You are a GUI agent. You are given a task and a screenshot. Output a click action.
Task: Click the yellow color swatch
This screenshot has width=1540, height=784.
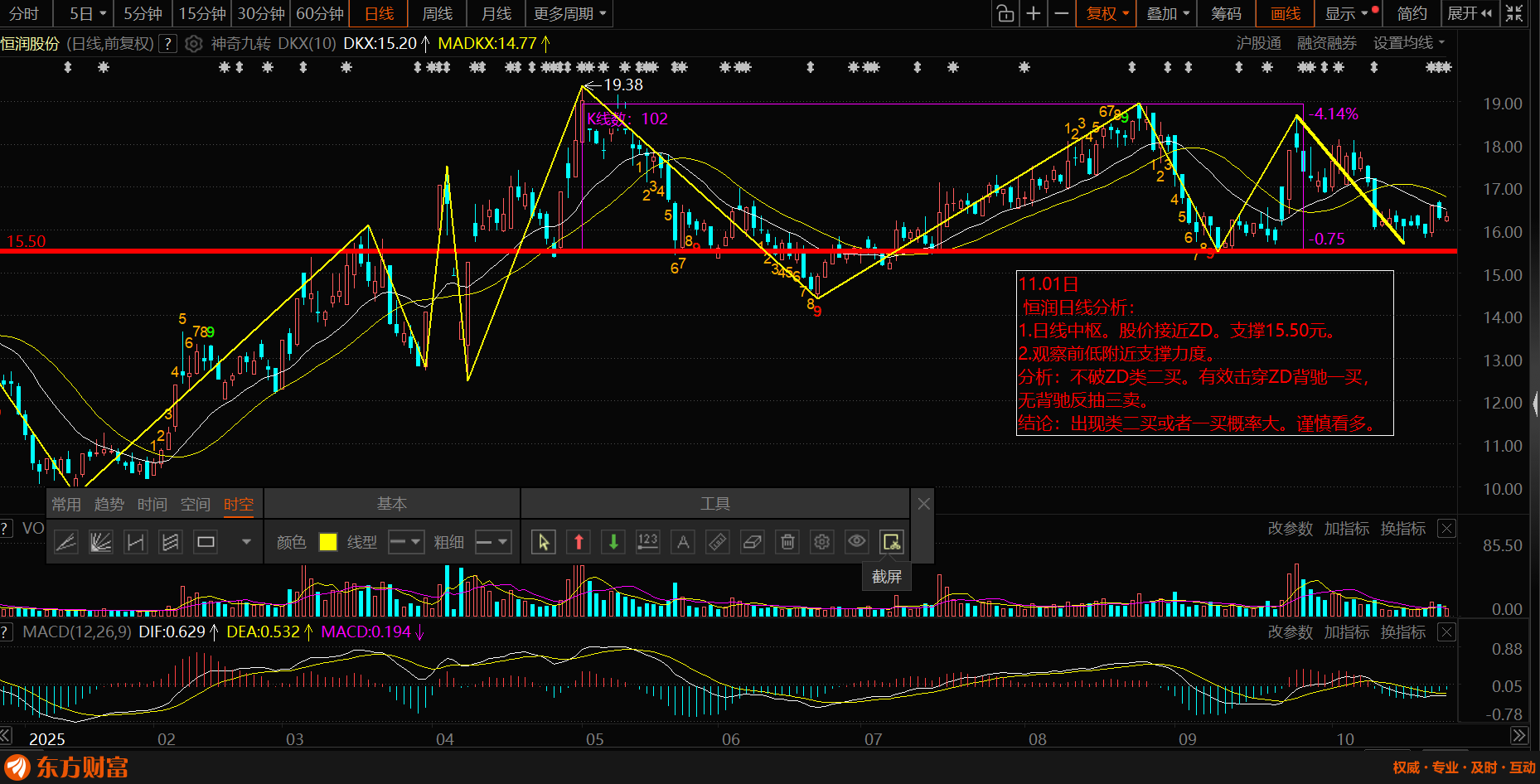click(x=328, y=542)
